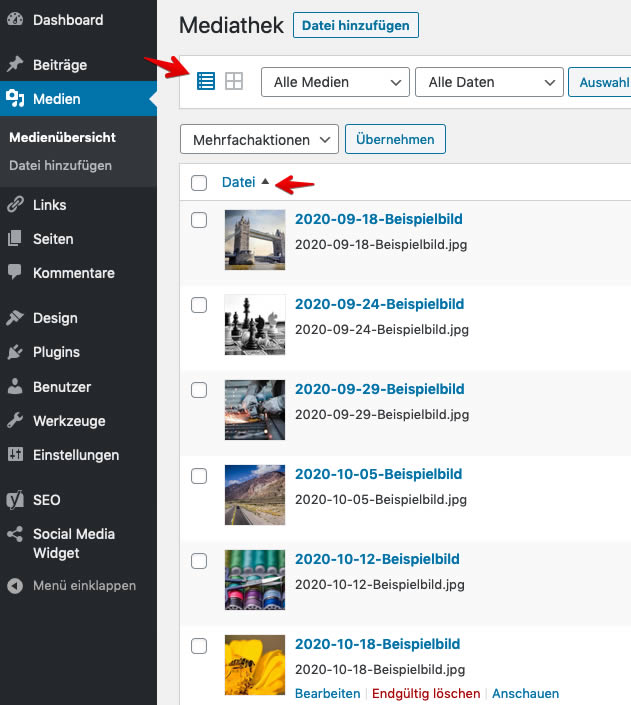Click Anschauen link
The width and height of the screenshot is (631, 705).
pyautogui.click(x=525, y=693)
